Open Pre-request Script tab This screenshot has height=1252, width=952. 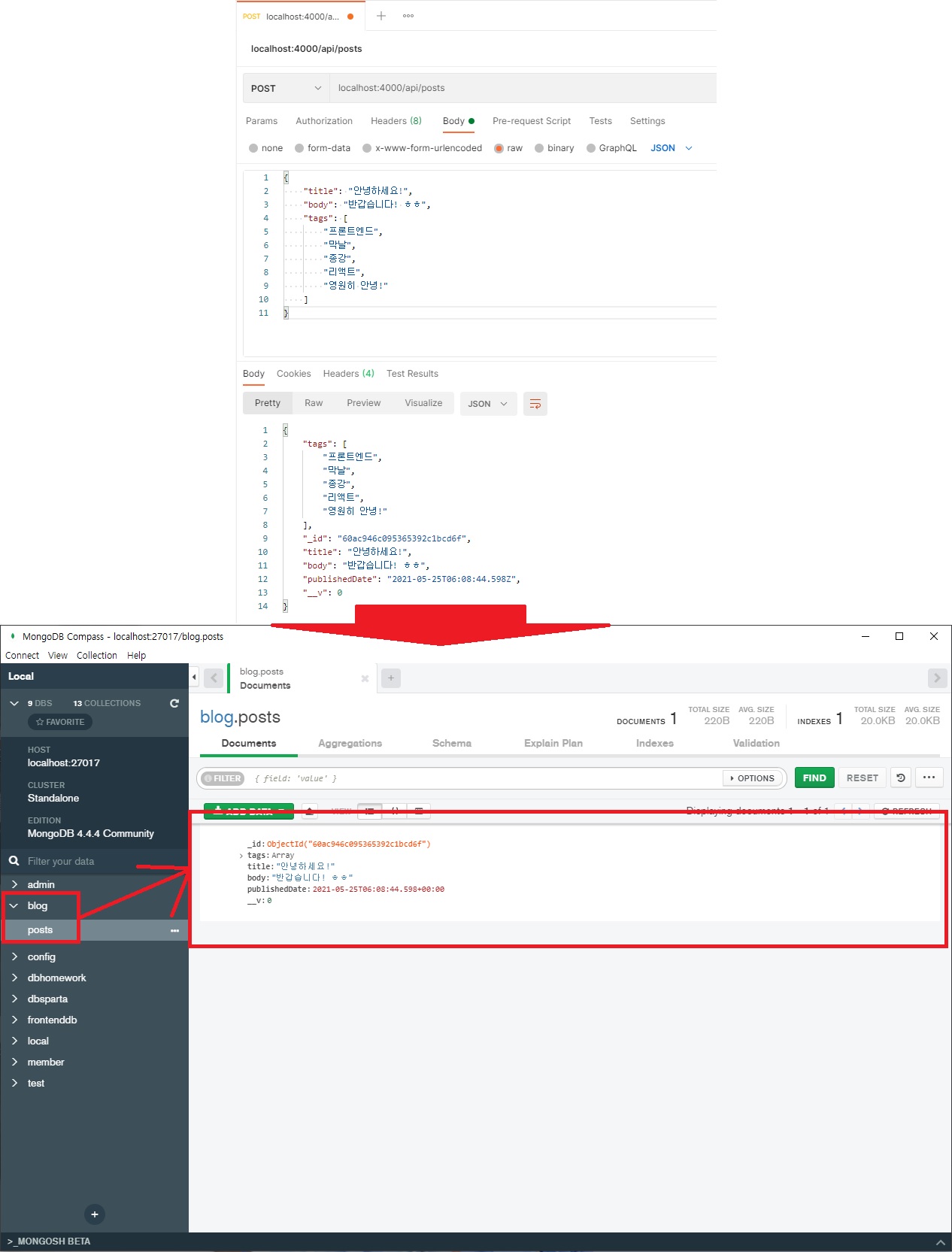(x=532, y=121)
